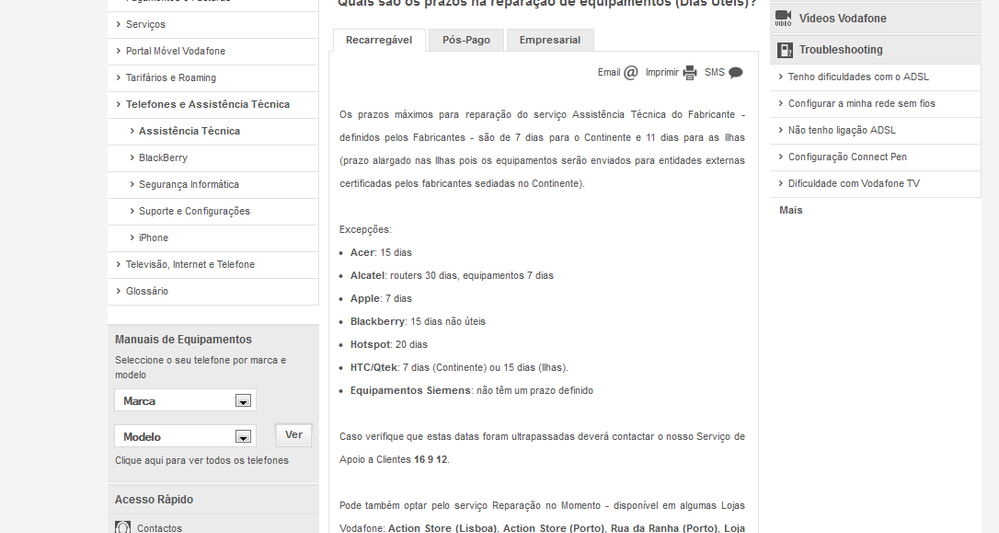This screenshot has width=999, height=533.
Task: Open 'Tenho dificuldades com o ADSL'
Action: (858, 77)
